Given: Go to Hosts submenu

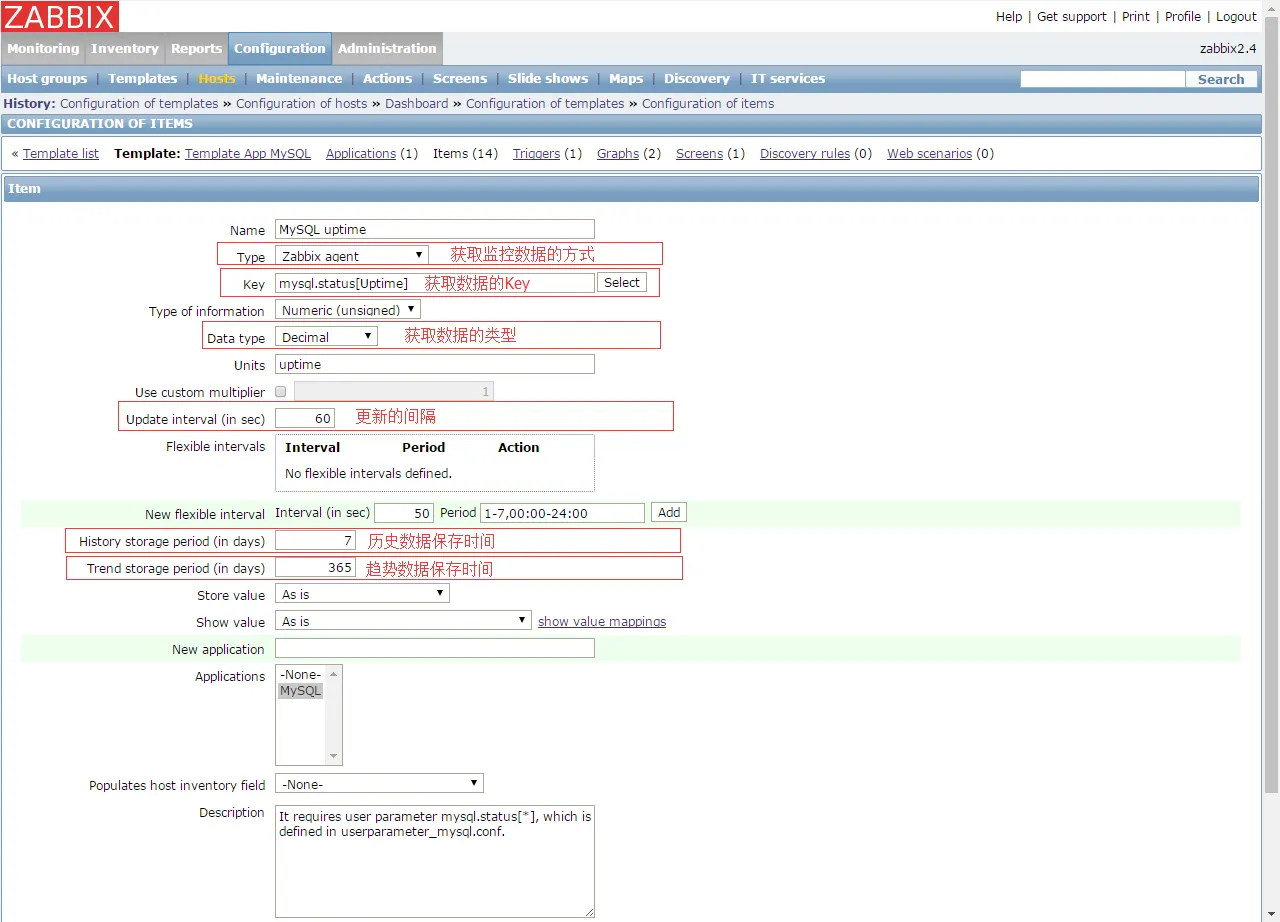Looking at the screenshot, I should [217, 79].
